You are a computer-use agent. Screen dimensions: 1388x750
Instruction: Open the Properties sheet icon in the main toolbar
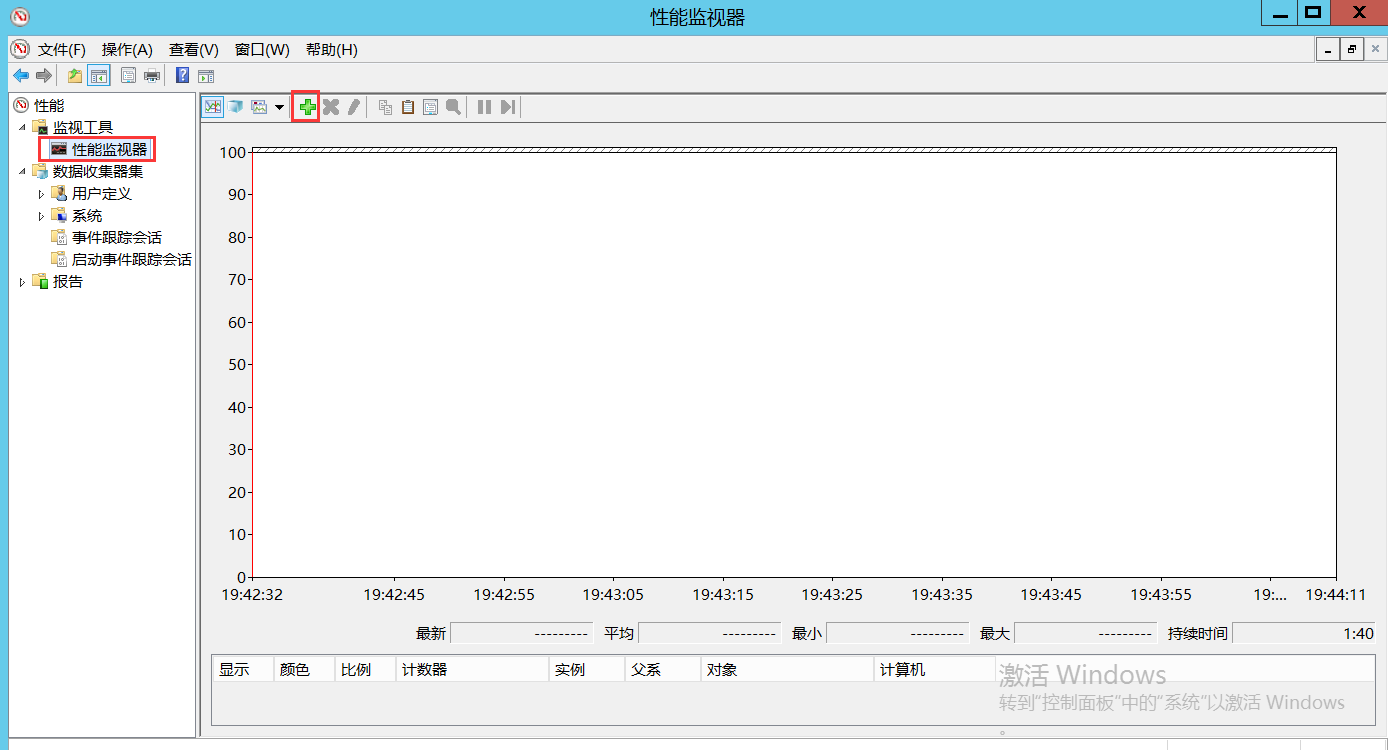128,76
